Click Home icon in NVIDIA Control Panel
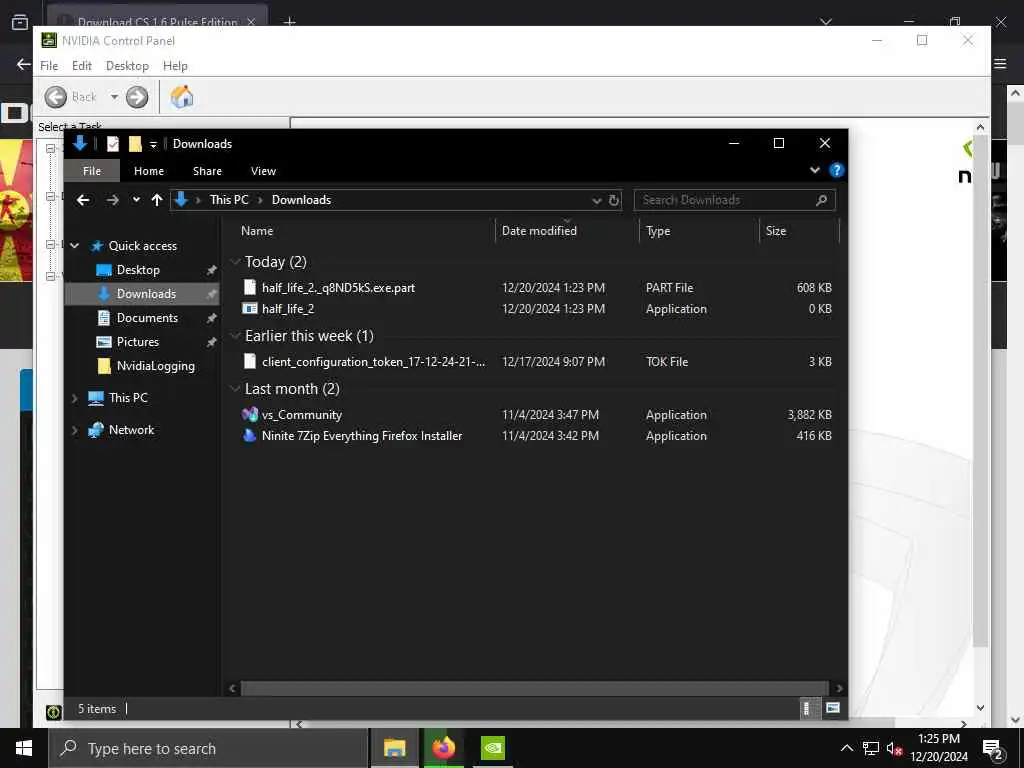The image size is (1024, 768). click(x=182, y=97)
